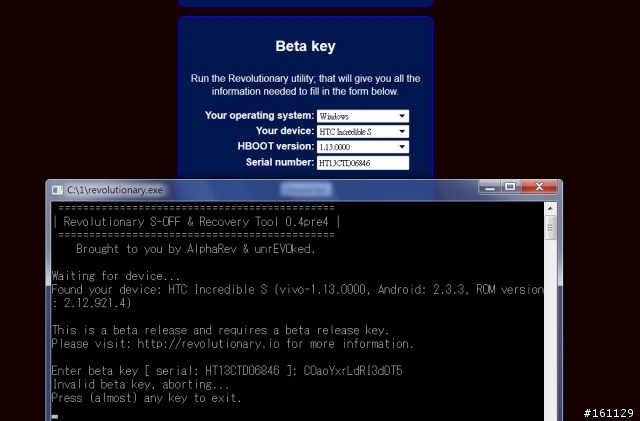Click 'Brought to you by AlphaRev & unrEVOked.' line
The height and width of the screenshot is (421, 640).
click(x=196, y=249)
